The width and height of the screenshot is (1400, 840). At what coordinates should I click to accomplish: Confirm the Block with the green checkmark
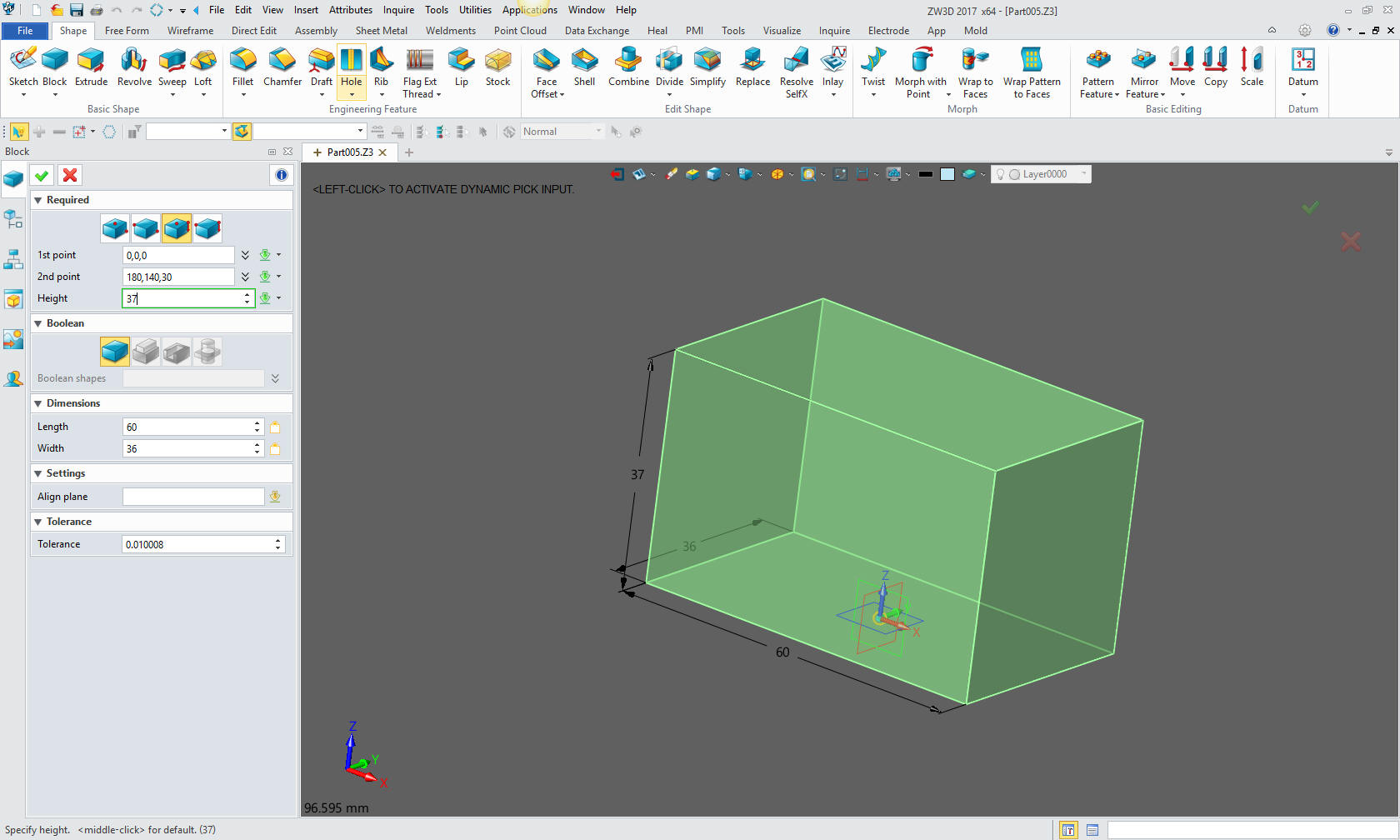(42, 175)
